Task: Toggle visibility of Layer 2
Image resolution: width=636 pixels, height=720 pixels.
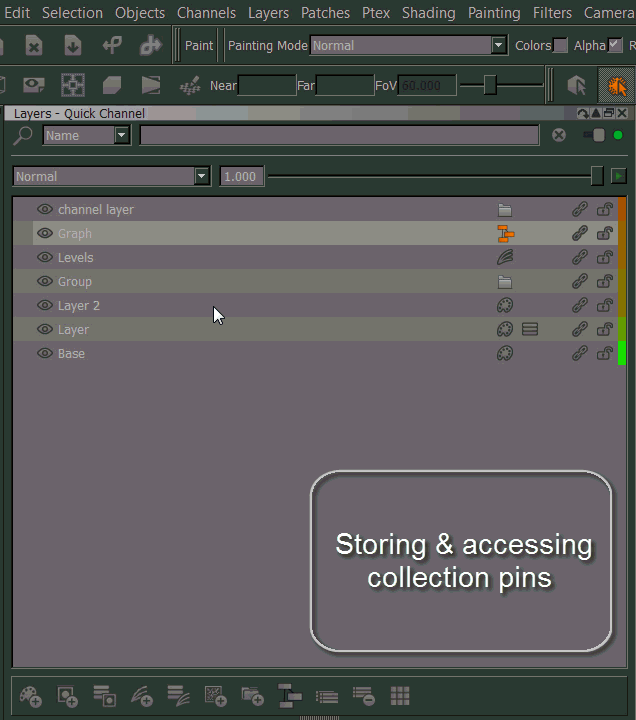Action: [x=45, y=306]
